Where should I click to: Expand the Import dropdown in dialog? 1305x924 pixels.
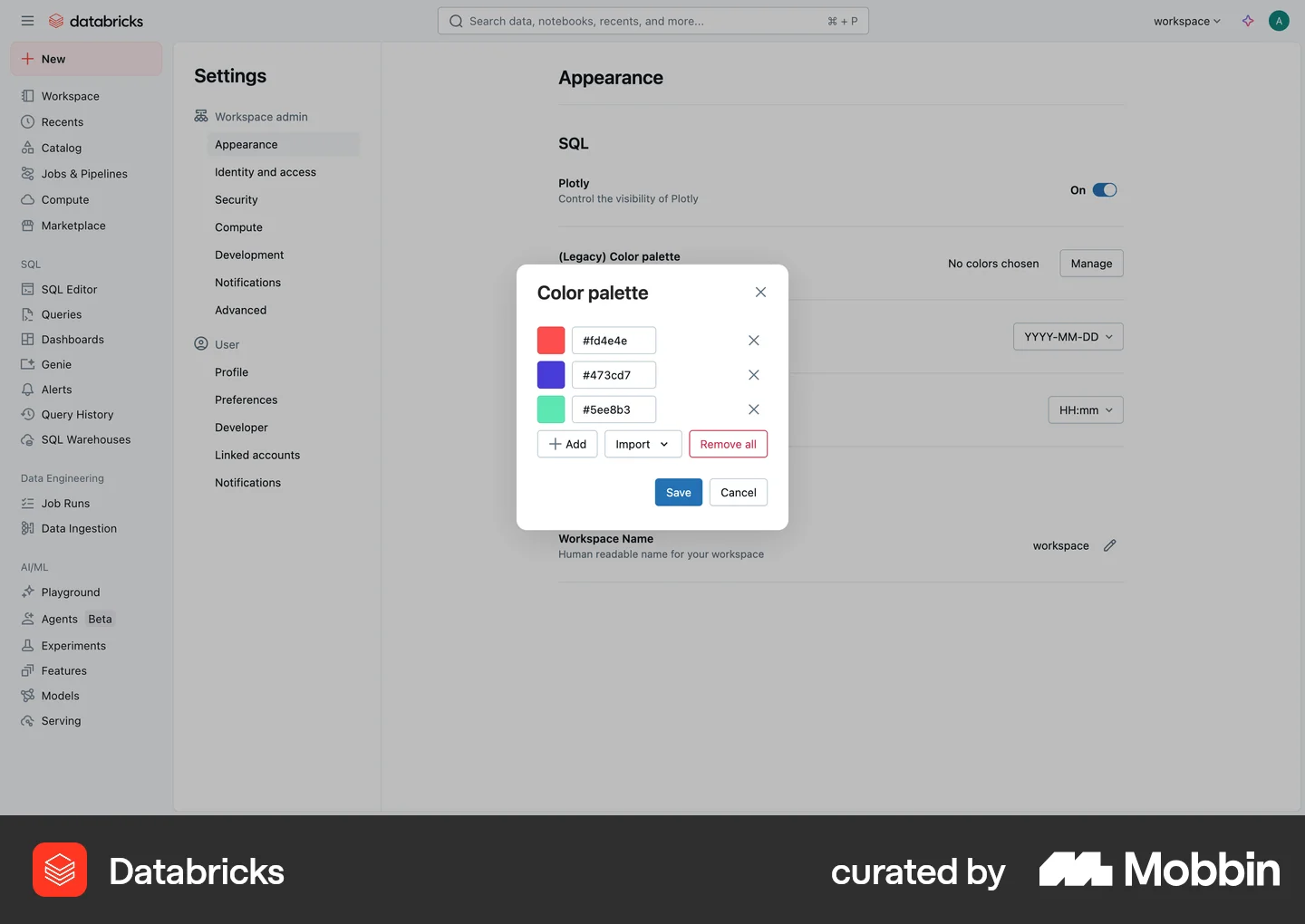pyautogui.click(x=643, y=444)
